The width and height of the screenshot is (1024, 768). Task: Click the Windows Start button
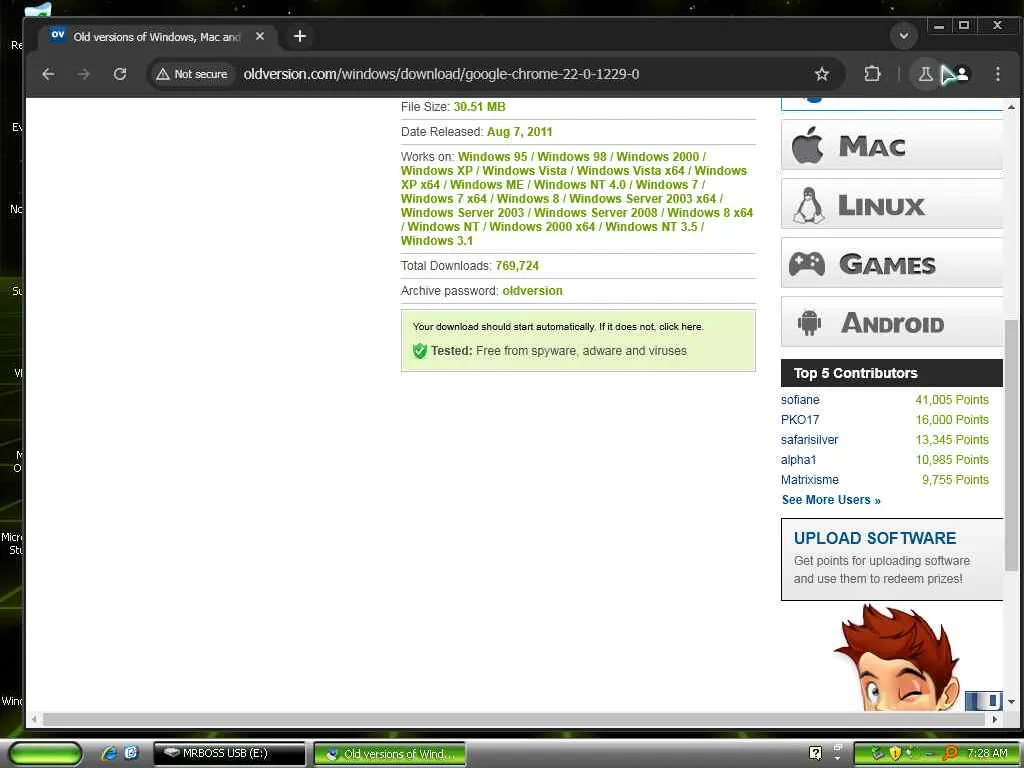click(44, 753)
